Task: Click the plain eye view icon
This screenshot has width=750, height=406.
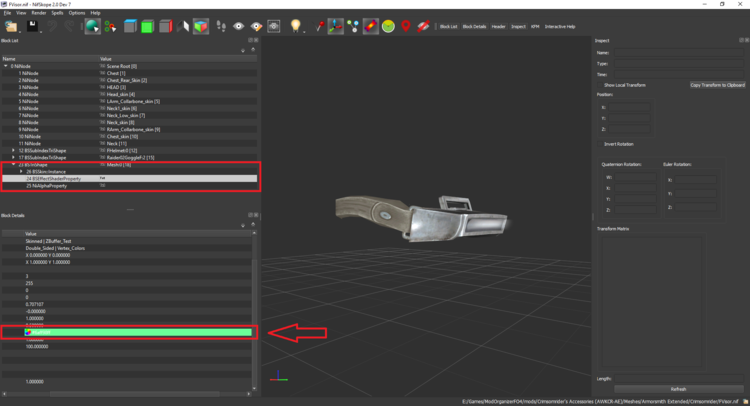Action: click(x=238, y=26)
